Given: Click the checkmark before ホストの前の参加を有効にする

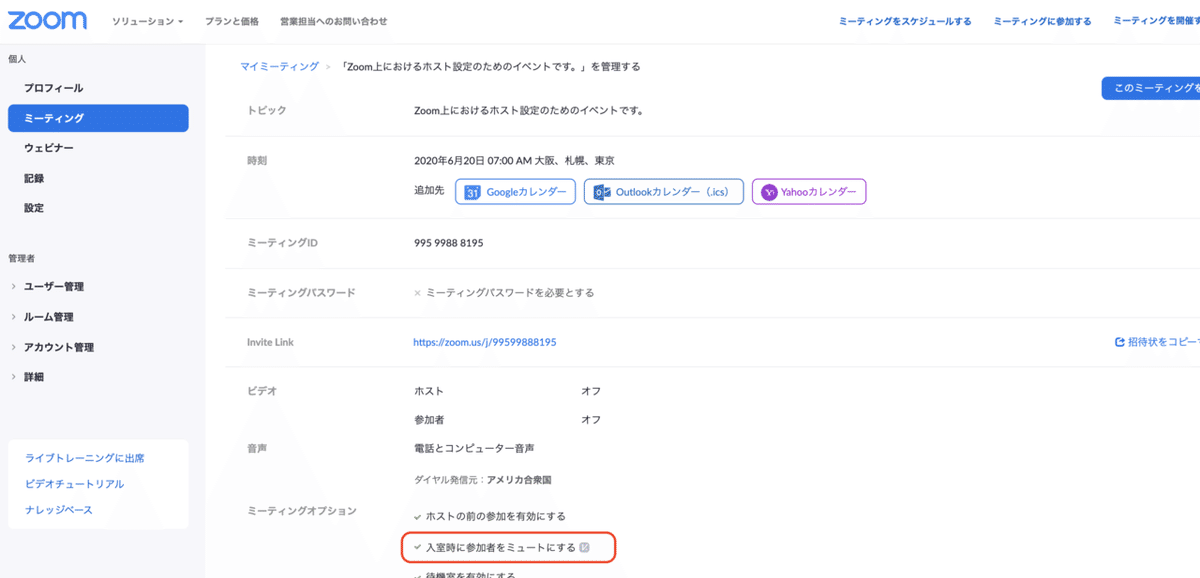Looking at the screenshot, I should [x=418, y=517].
